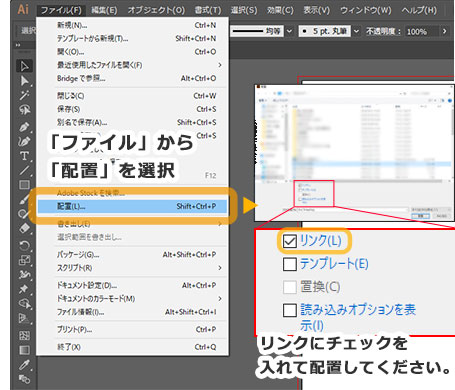Click the Ai application logo
This screenshot has height=390, width=455.
pyautogui.click(x=23, y=9)
